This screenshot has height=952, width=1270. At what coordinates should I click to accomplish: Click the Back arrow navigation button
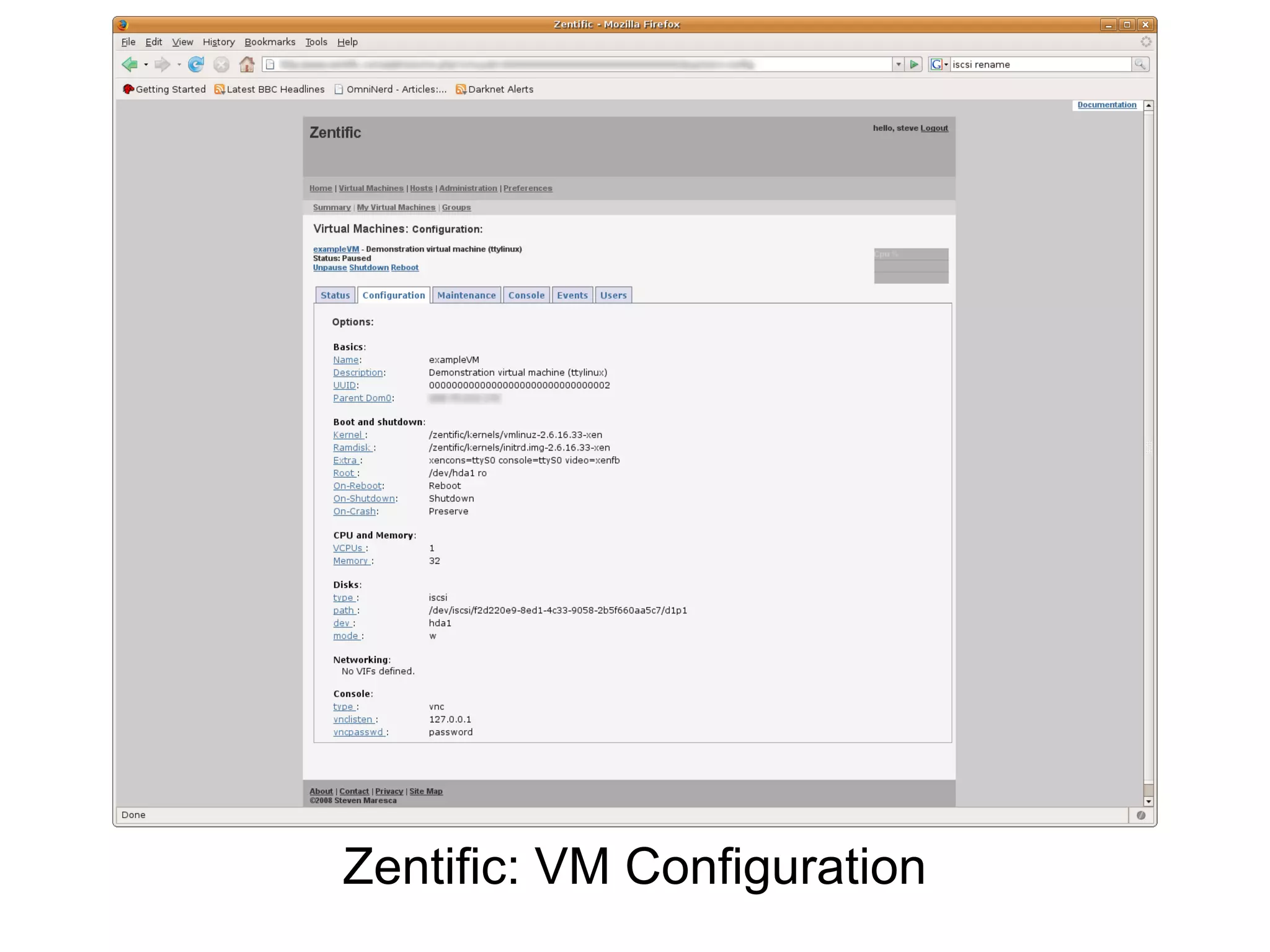point(130,64)
